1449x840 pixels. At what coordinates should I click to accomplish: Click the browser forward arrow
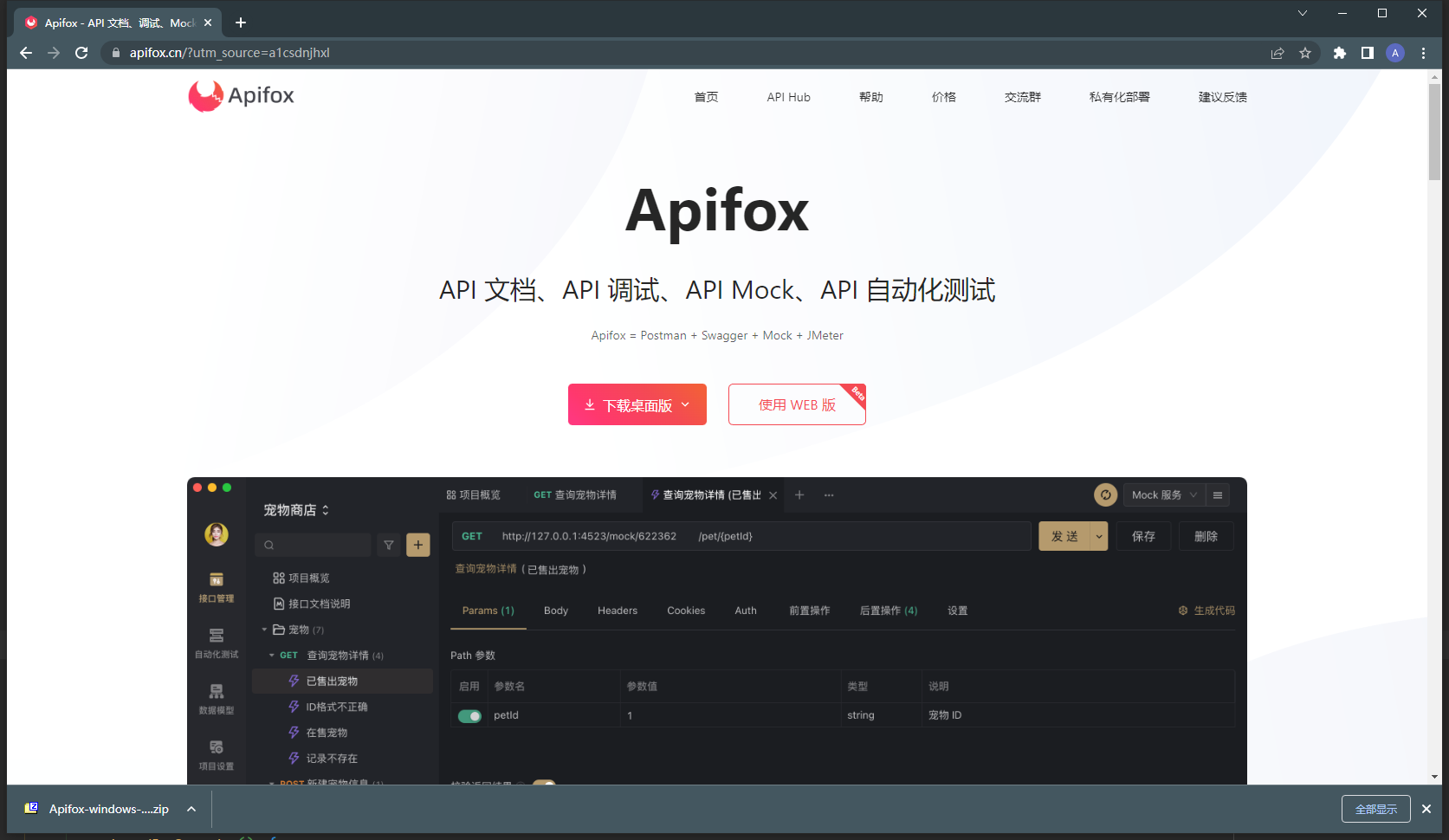[54, 53]
